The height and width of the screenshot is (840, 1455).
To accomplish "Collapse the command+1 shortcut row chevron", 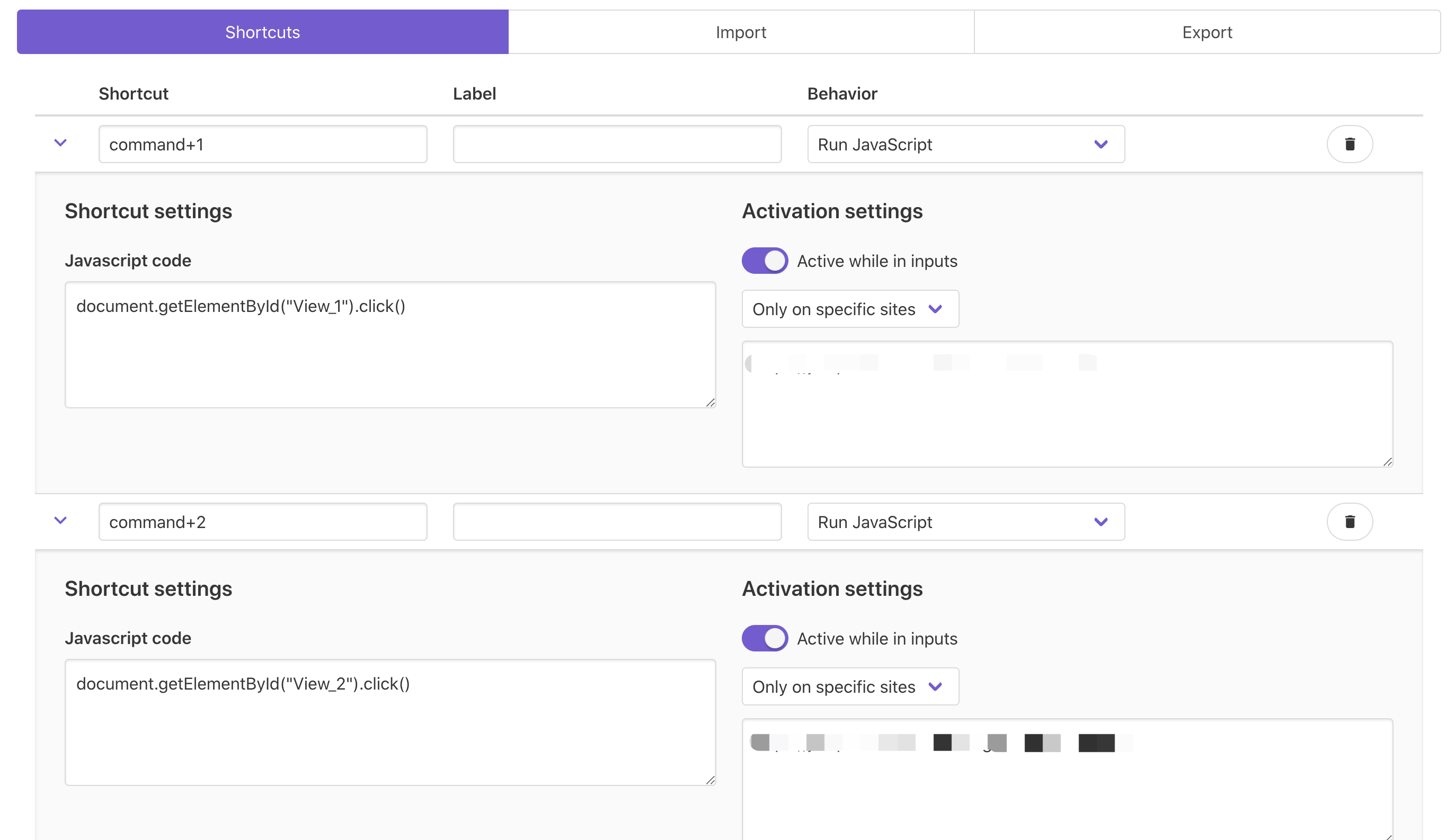I will tap(60, 142).
